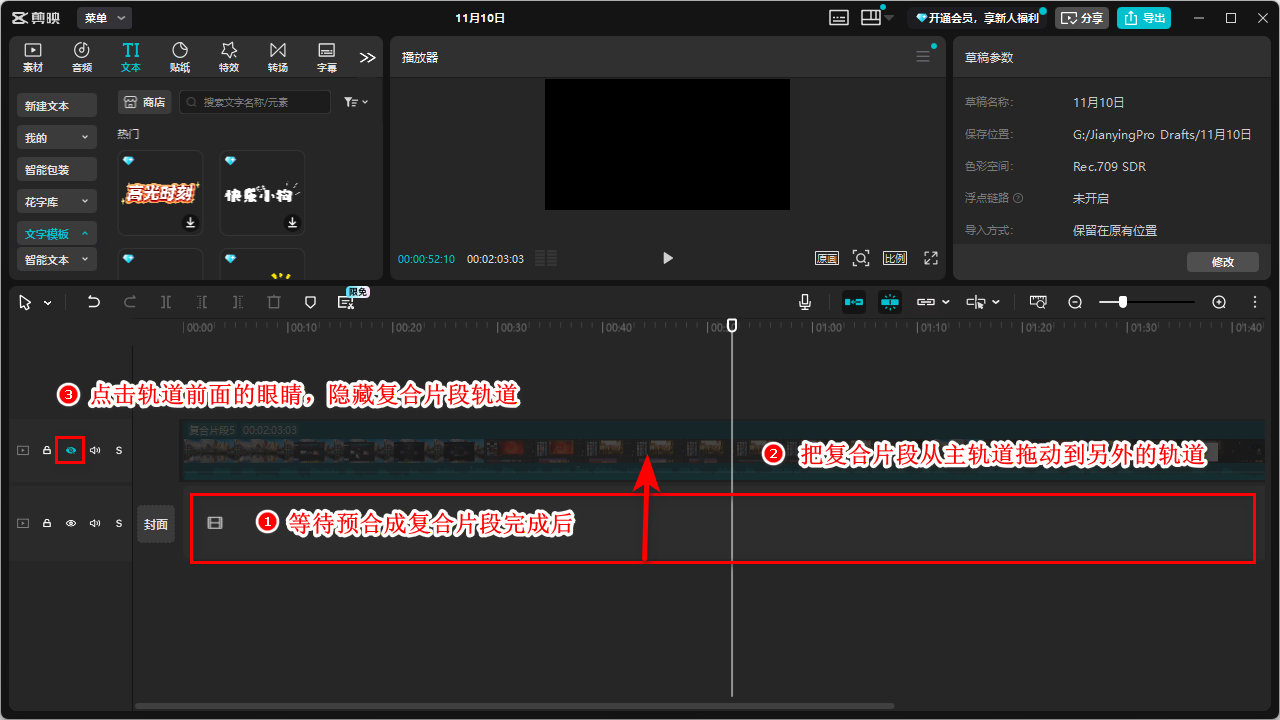Expand the 菜单 dropdown in title bar
Viewport: 1280px width, 720px height.
[x=105, y=18]
